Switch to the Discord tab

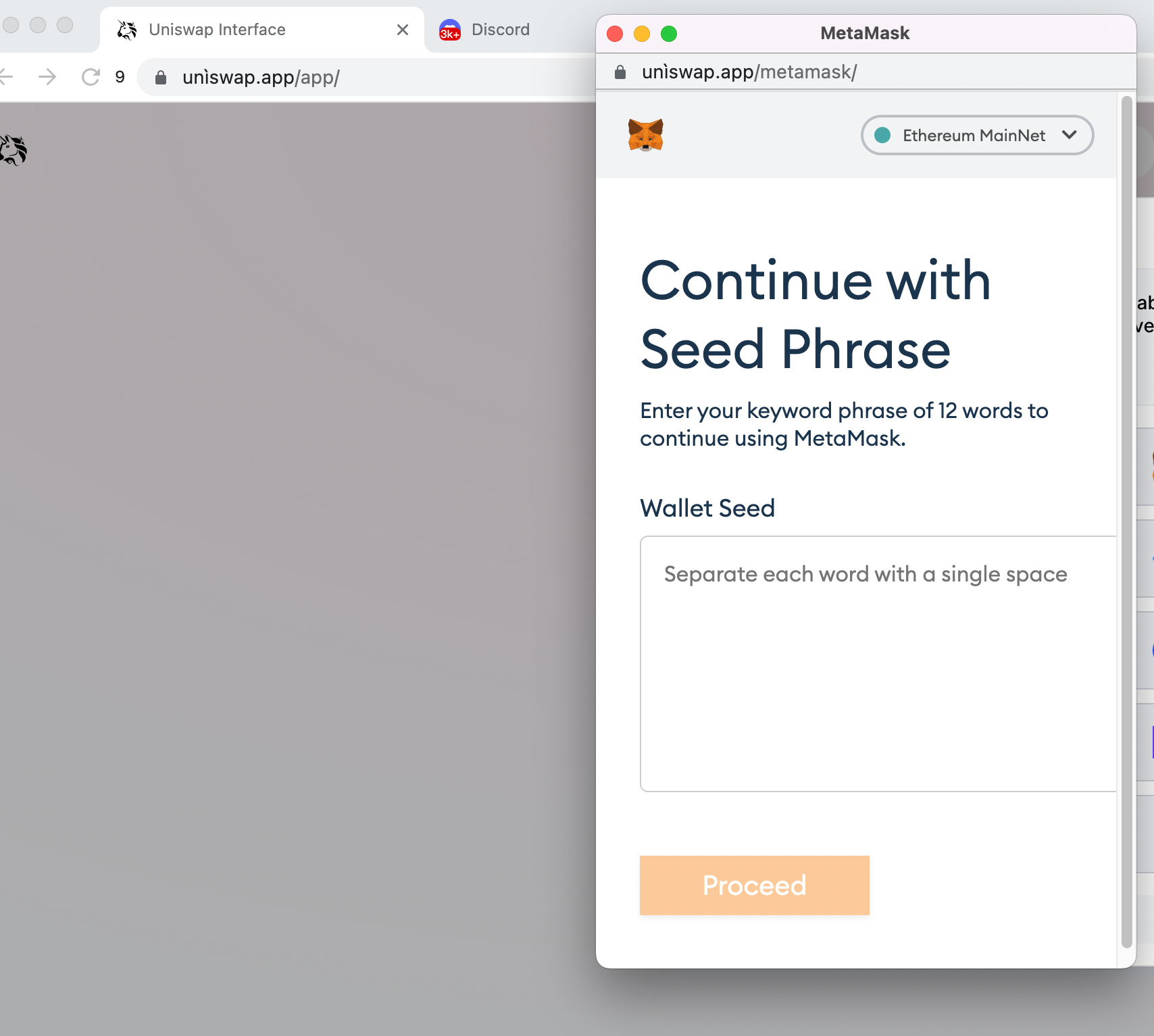coord(500,30)
